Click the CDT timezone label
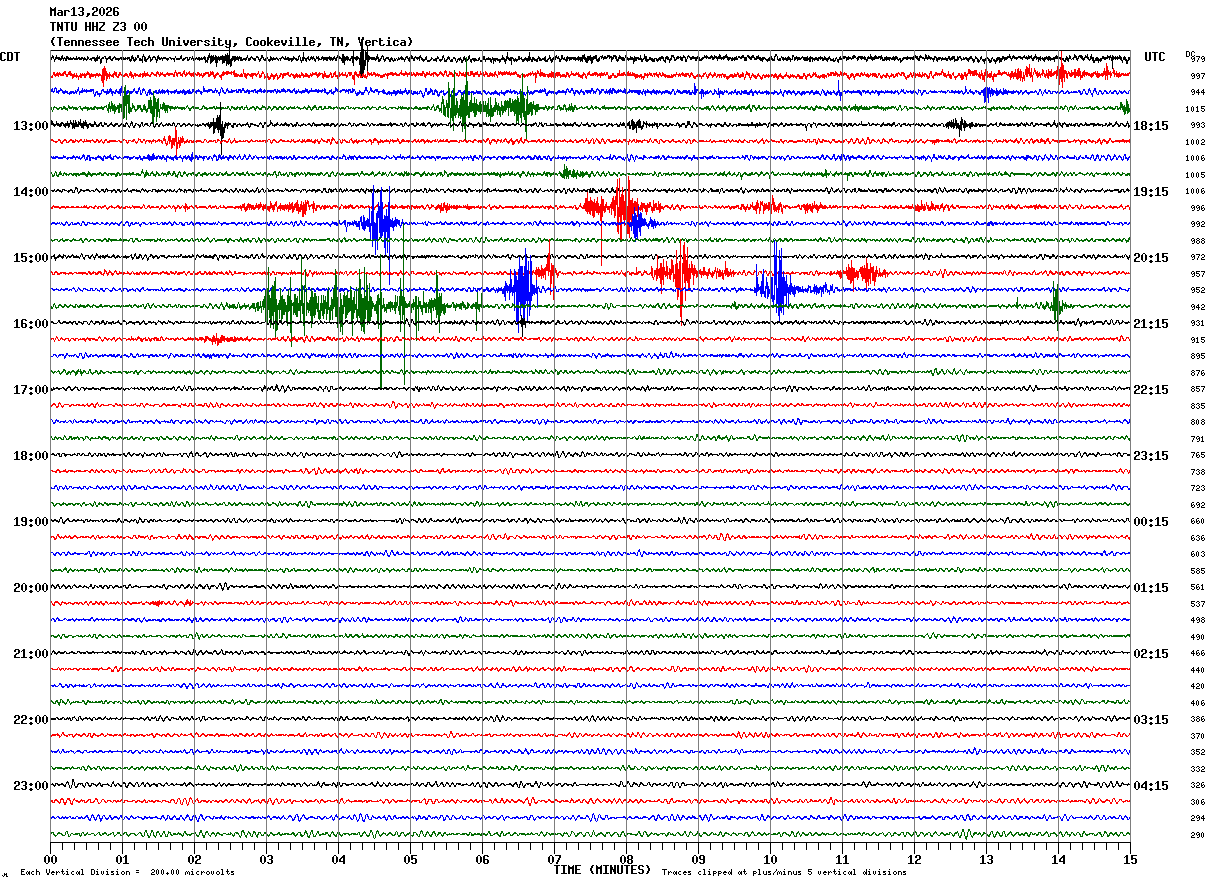Screen dimensions: 1210x886 [x=10, y=57]
